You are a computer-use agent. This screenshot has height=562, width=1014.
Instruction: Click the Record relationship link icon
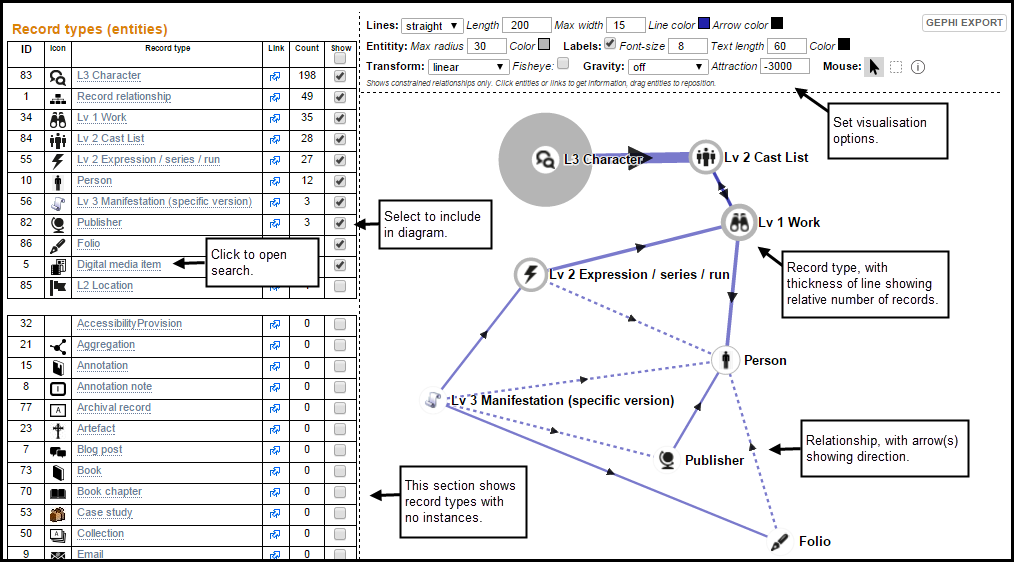tap(275, 97)
